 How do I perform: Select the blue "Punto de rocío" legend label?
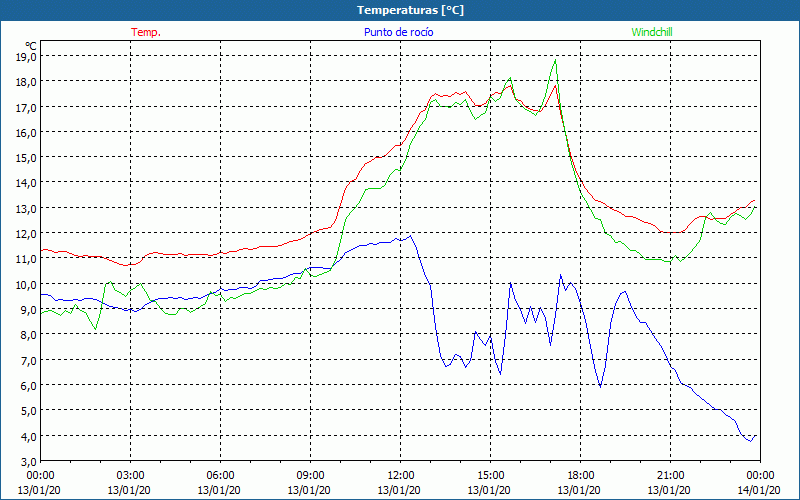(x=398, y=32)
